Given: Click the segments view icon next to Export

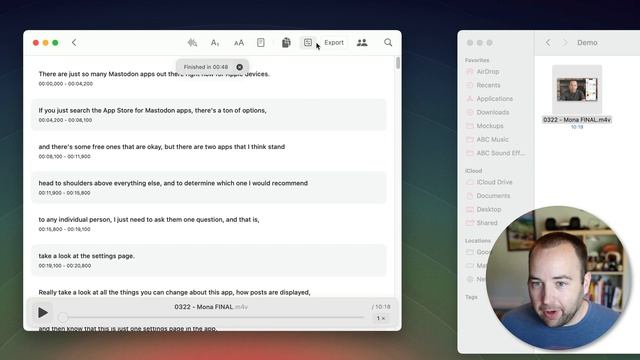Looking at the screenshot, I should pos(308,42).
